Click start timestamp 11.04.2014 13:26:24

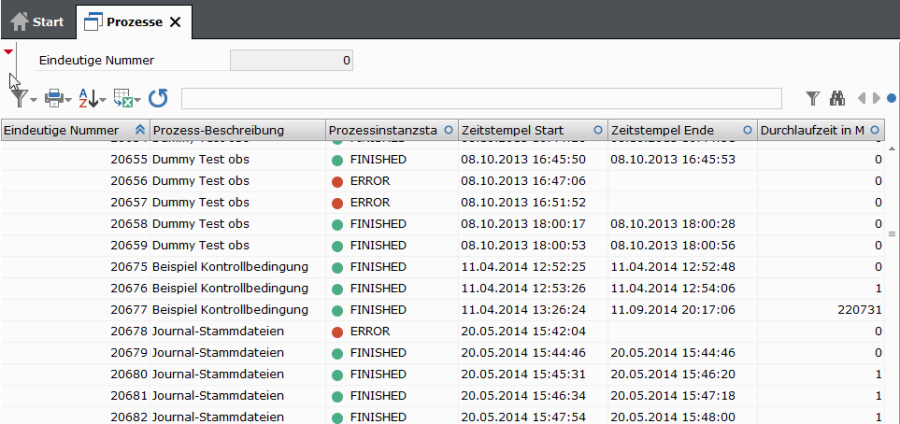tap(523, 310)
